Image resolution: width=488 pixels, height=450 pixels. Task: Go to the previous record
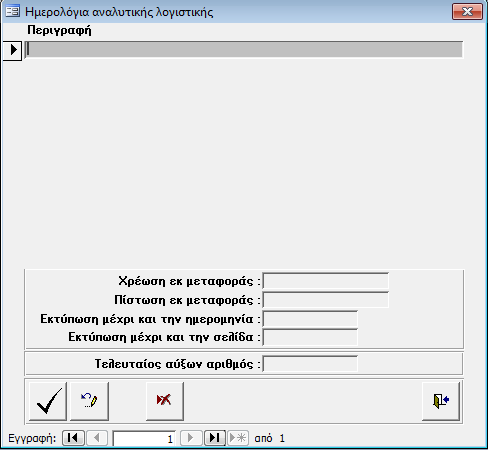pyautogui.click(x=97, y=438)
